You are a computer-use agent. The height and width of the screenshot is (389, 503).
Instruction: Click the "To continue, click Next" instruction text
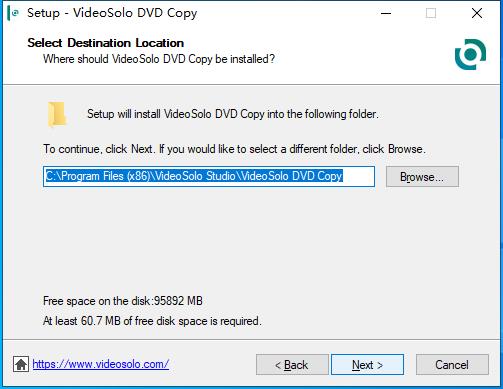pyautogui.click(x=234, y=149)
